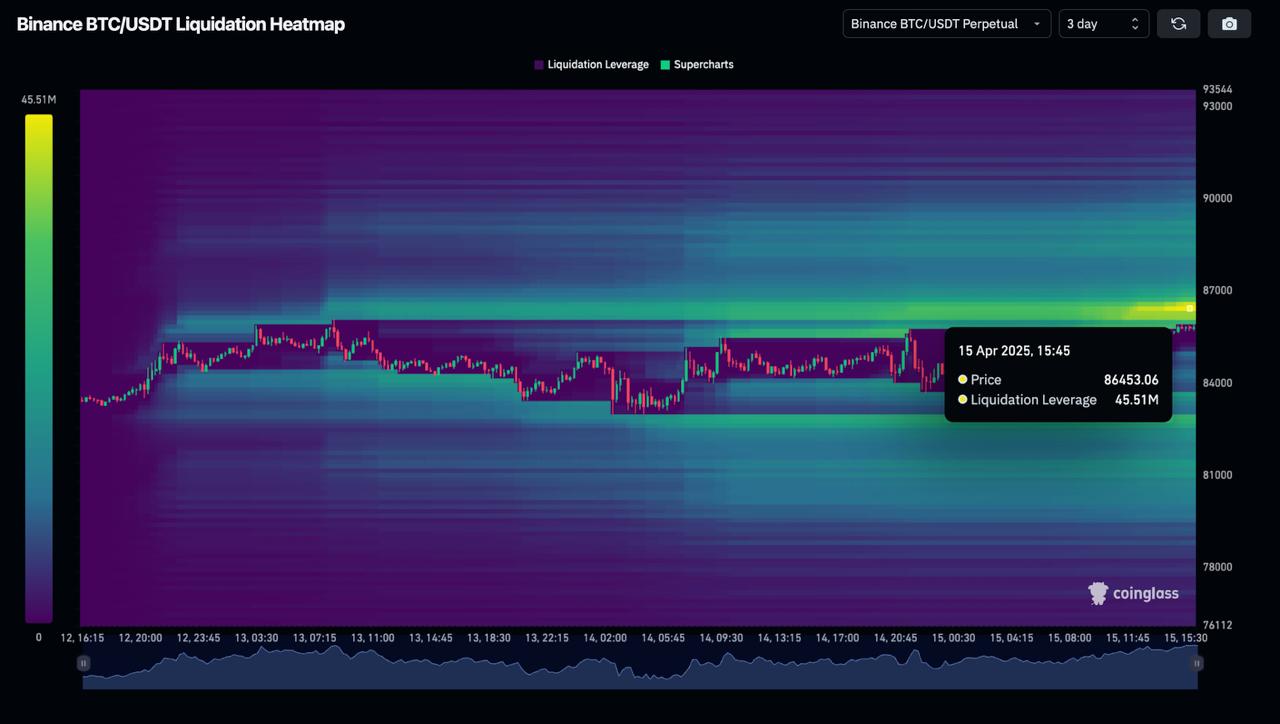Click the 84000 price axis label

click(1217, 383)
